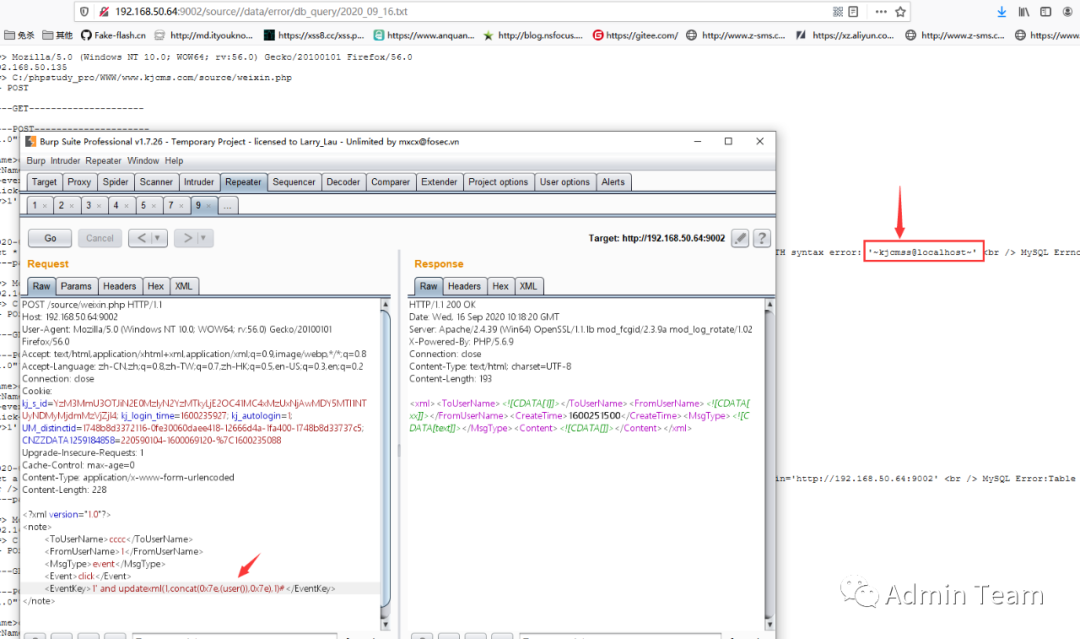Open Response Headers tab
1080x639 pixels.
(464, 286)
